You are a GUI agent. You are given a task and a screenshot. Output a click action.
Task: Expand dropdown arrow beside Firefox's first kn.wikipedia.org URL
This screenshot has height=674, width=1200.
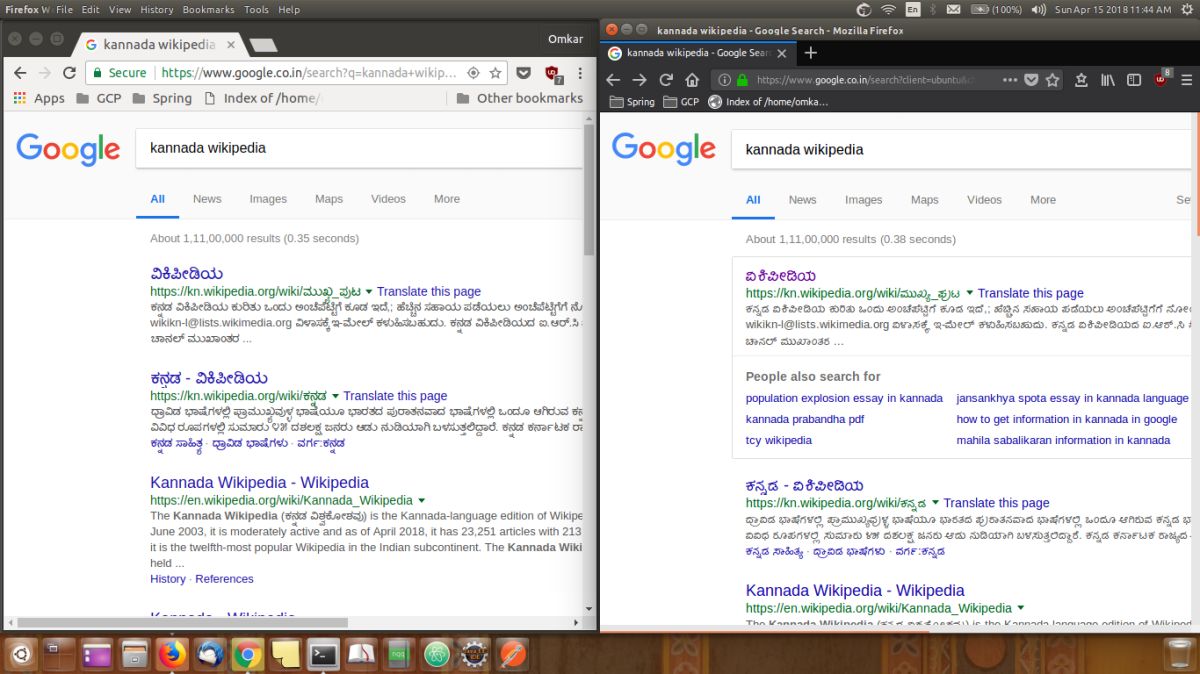coord(970,293)
